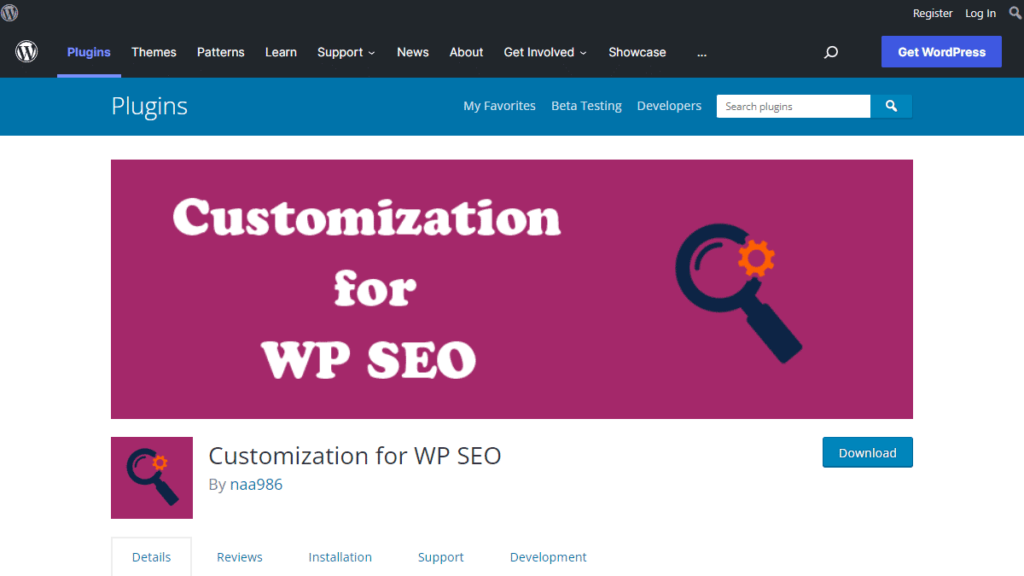Select the Details tab
This screenshot has width=1024, height=576.
coord(152,557)
